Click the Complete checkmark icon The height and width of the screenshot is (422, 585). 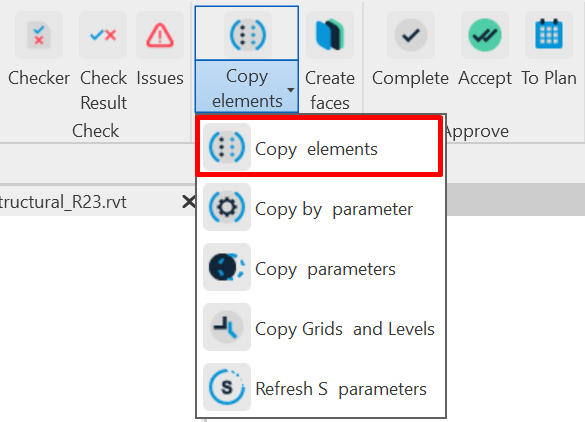(x=411, y=35)
